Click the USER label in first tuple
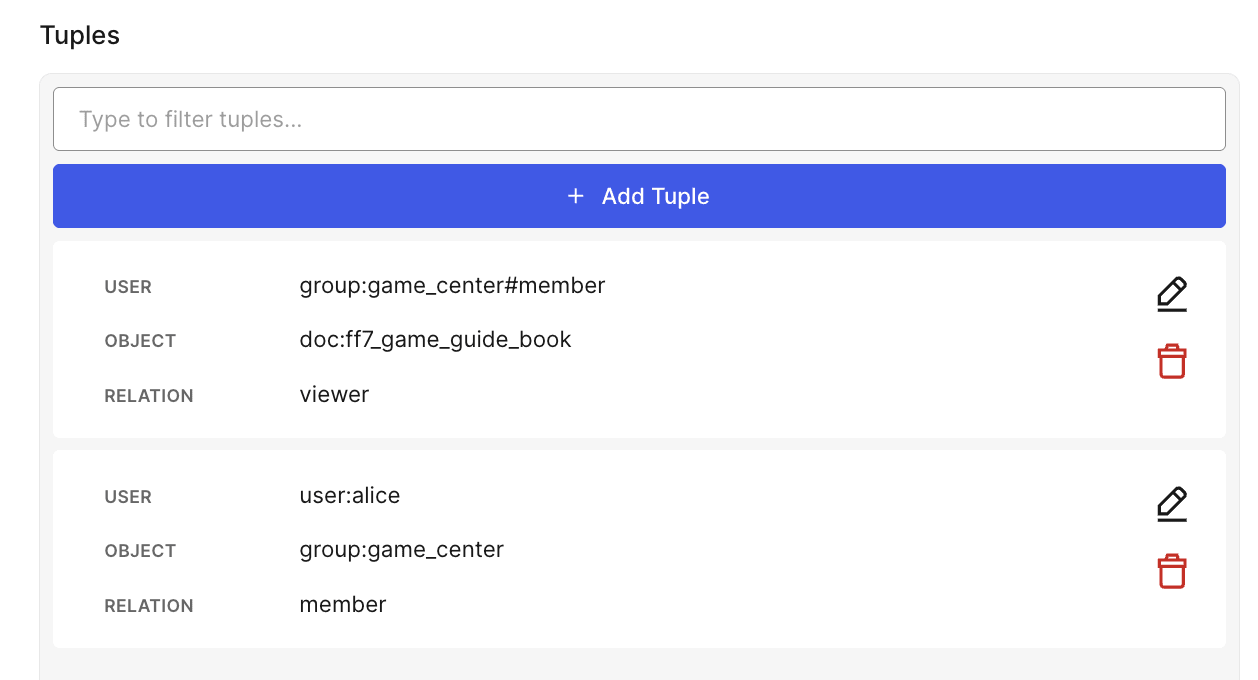Image resolution: width=1258 pixels, height=680 pixels. click(x=128, y=287)
